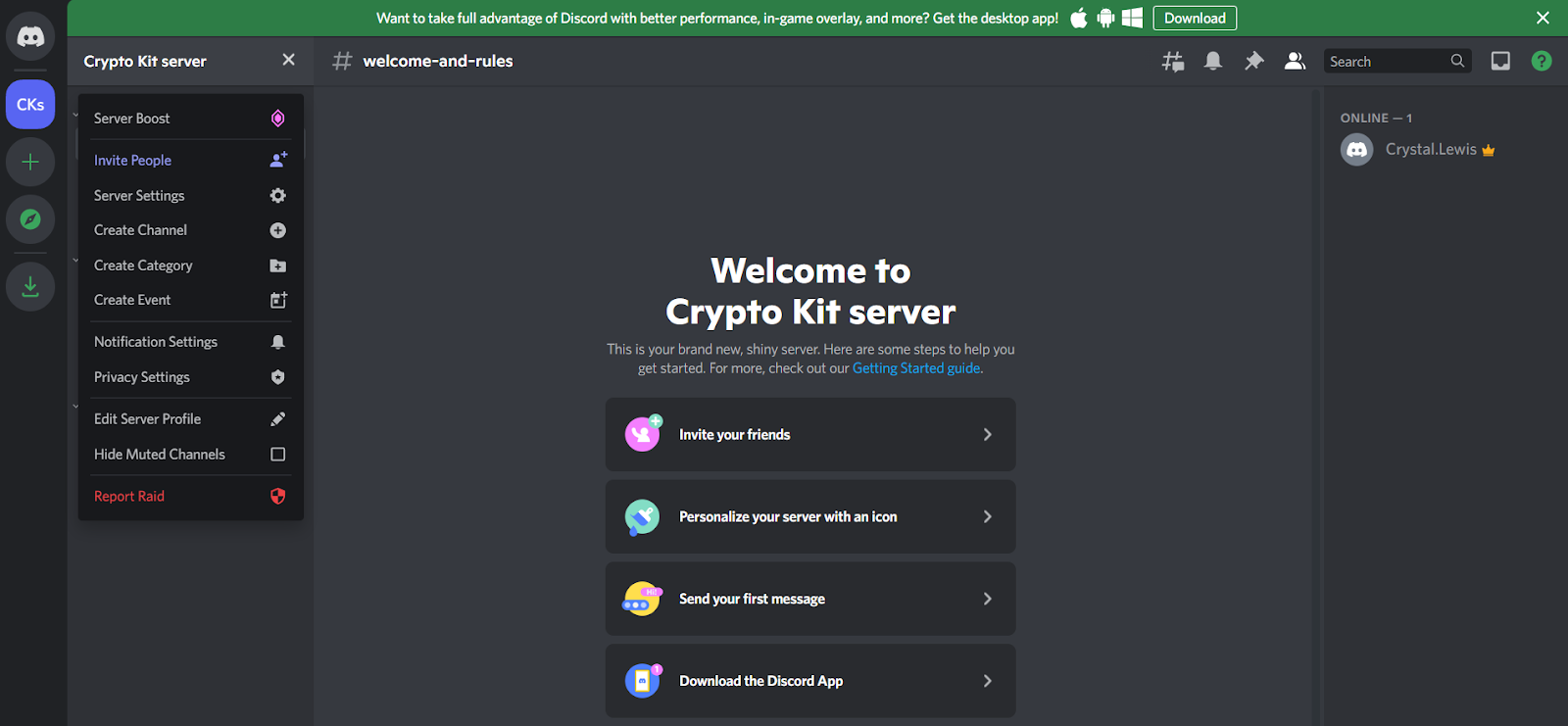Open the Send your first message card
Viewport: 1568px width, 726px height.
(x=810, y=599)
